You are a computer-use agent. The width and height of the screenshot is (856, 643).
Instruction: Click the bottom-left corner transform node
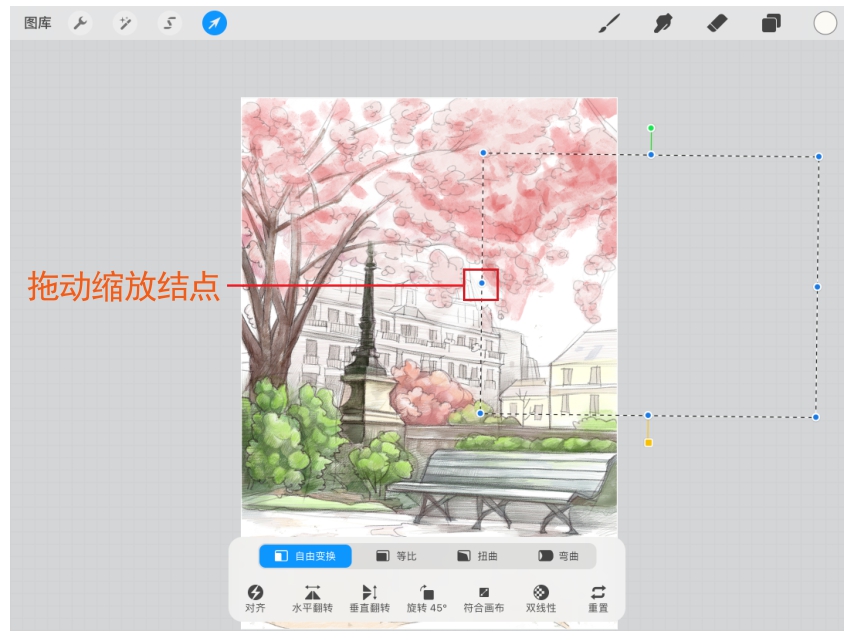[x=480, y=413]
